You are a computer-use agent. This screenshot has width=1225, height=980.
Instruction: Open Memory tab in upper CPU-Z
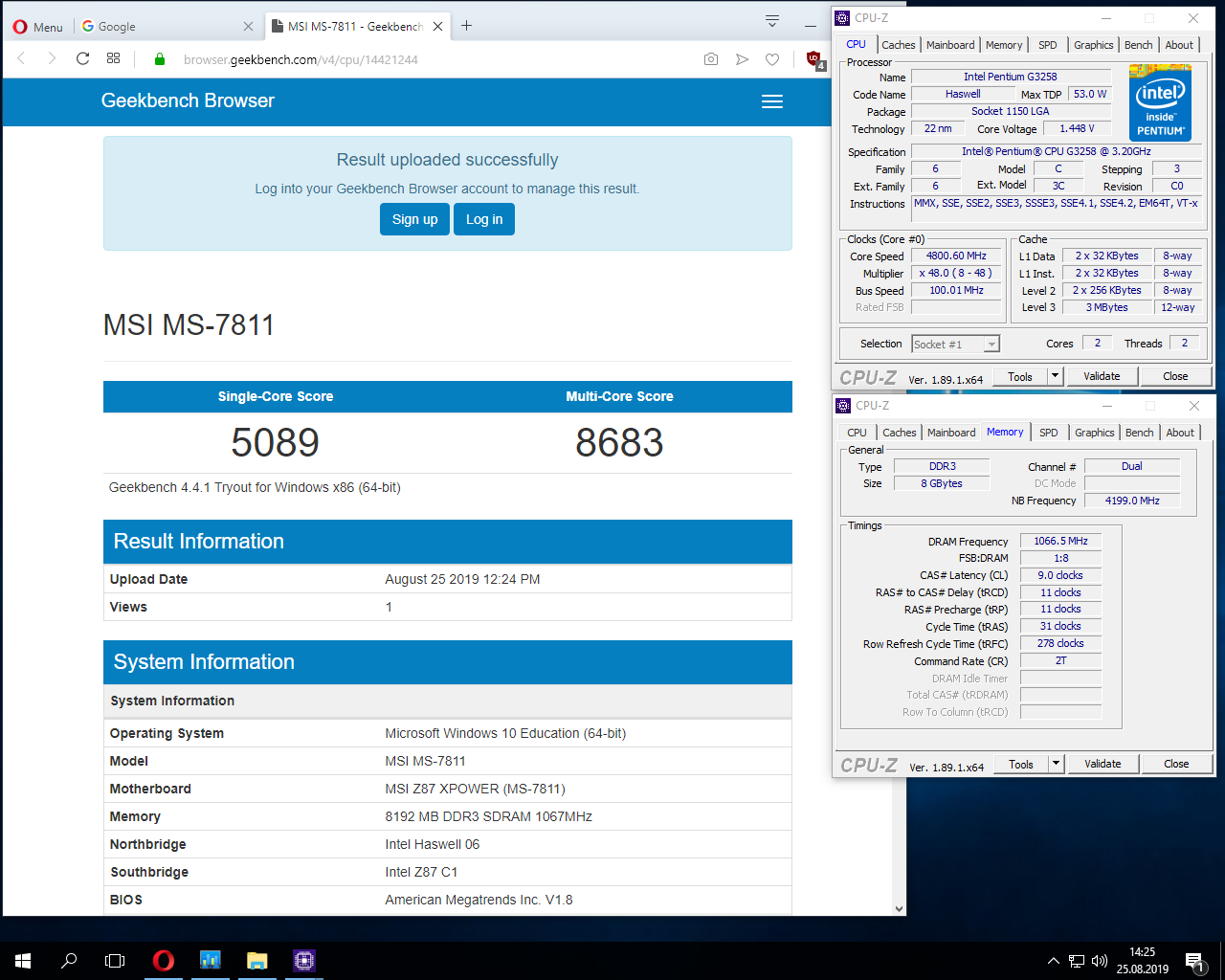coord(1004,45)
